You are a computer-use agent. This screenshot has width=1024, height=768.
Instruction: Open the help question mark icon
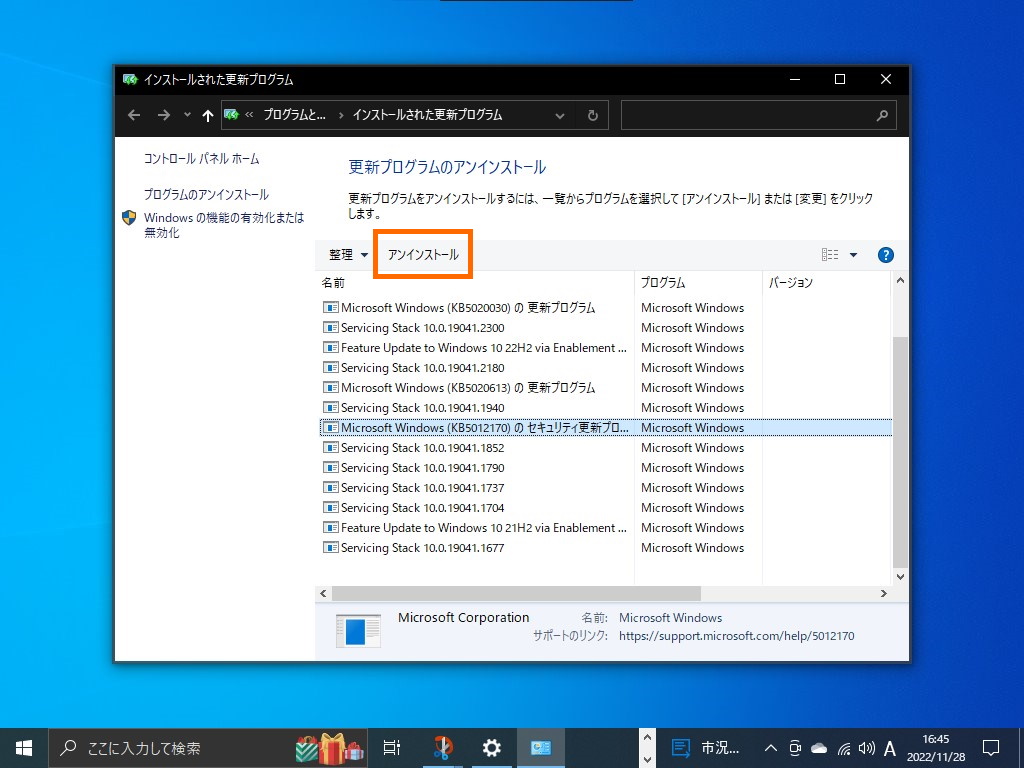coord(885,254)
